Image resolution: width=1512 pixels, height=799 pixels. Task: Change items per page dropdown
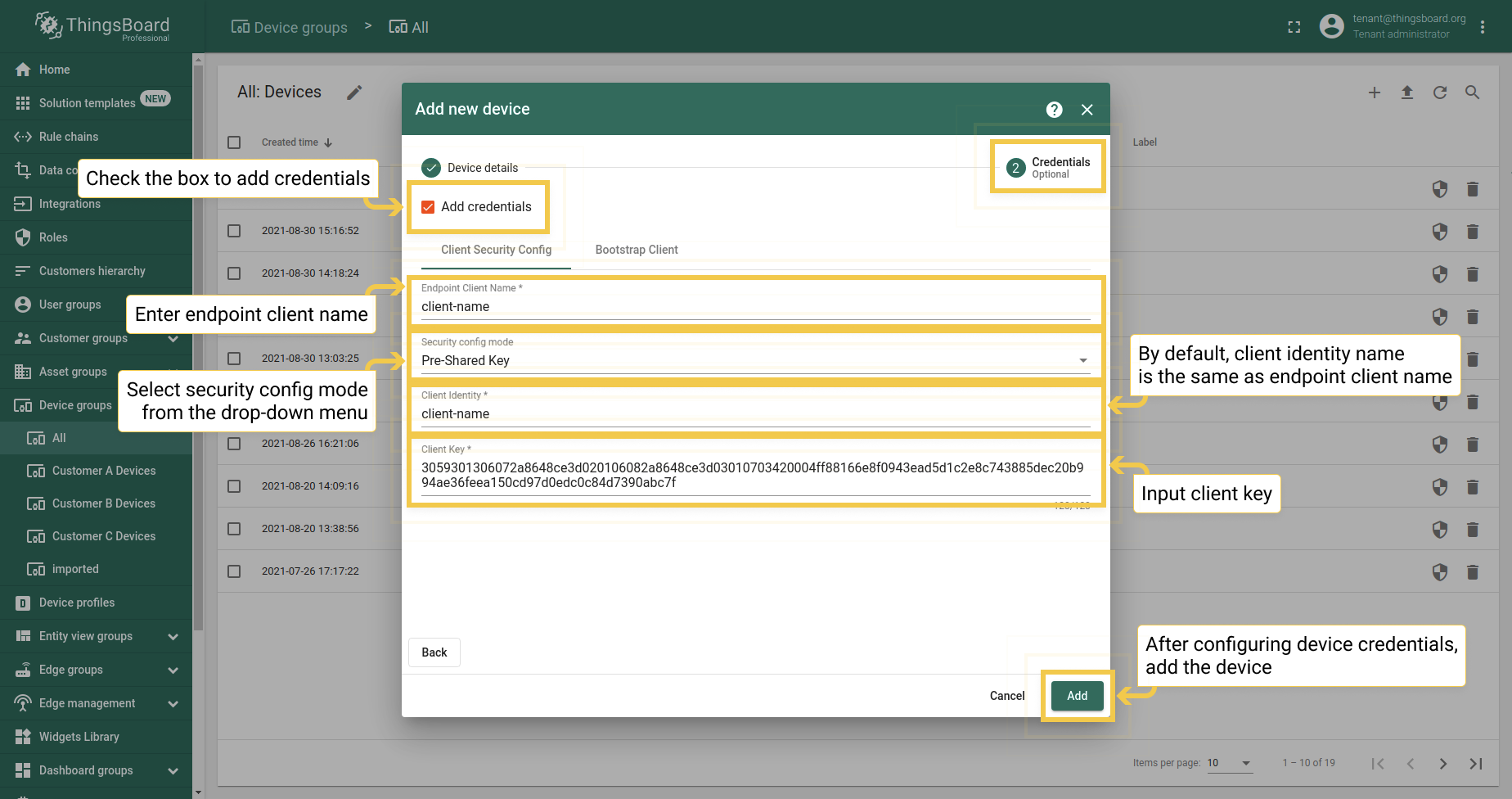(1230, 763)
